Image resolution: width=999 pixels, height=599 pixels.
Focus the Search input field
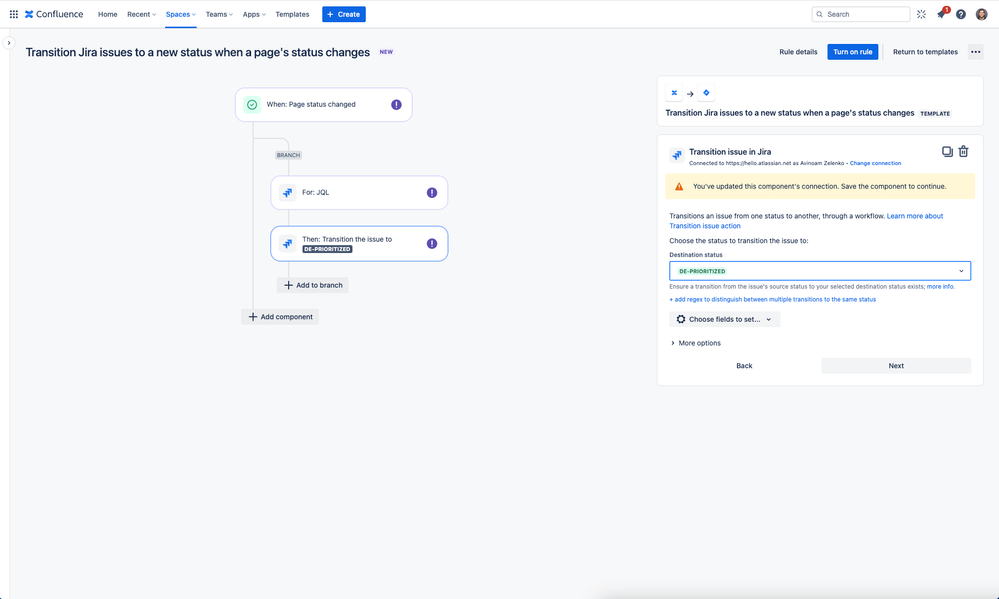coord(861,14)
